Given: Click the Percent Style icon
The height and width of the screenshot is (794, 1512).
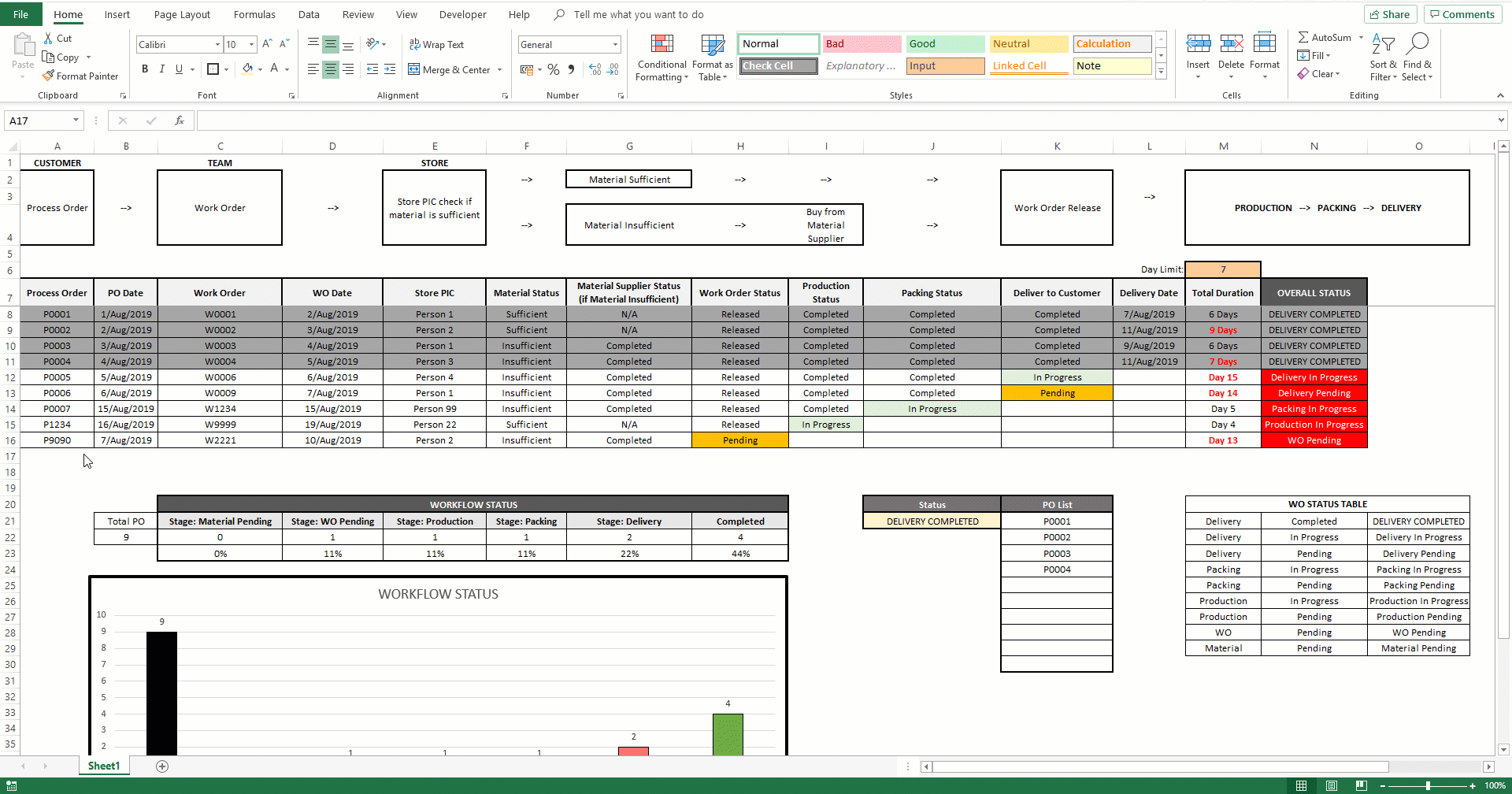Looking at the screenshot, I should 554,70.
